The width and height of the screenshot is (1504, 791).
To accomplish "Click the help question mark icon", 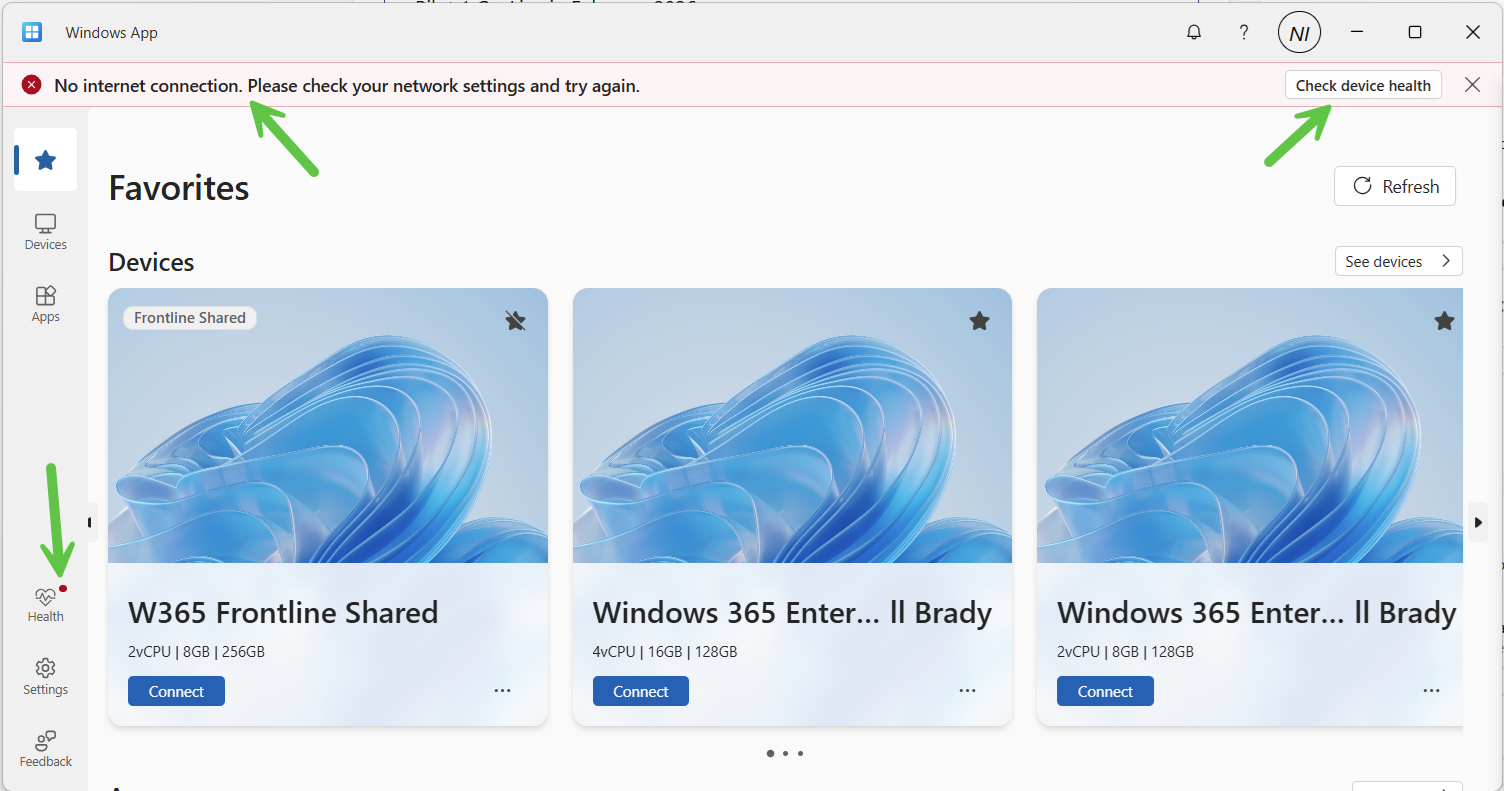I will point(1244,32).
